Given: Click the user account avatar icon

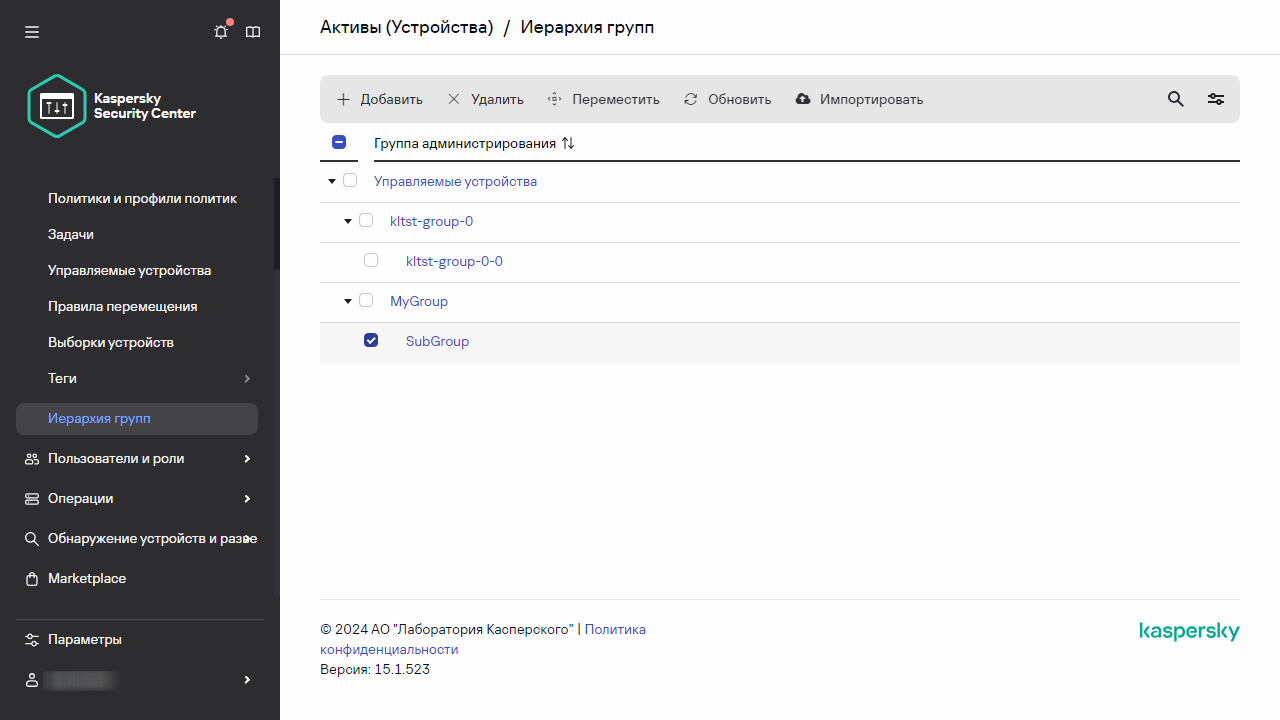Looking at the screenshot, I should coord(32,680).
